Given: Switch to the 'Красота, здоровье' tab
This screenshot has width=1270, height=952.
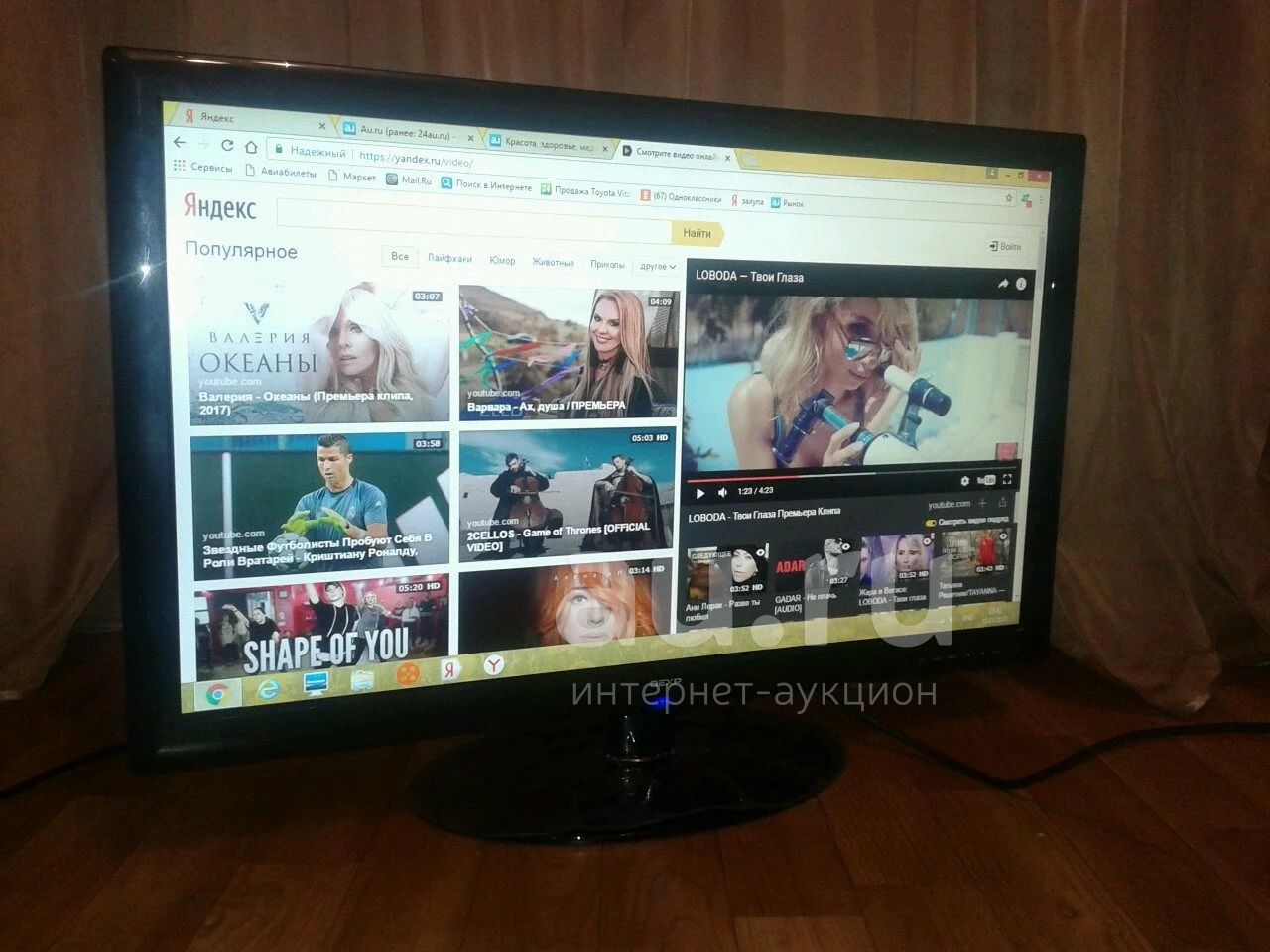Looking at the screenshot, I should [x=551, y=143].
